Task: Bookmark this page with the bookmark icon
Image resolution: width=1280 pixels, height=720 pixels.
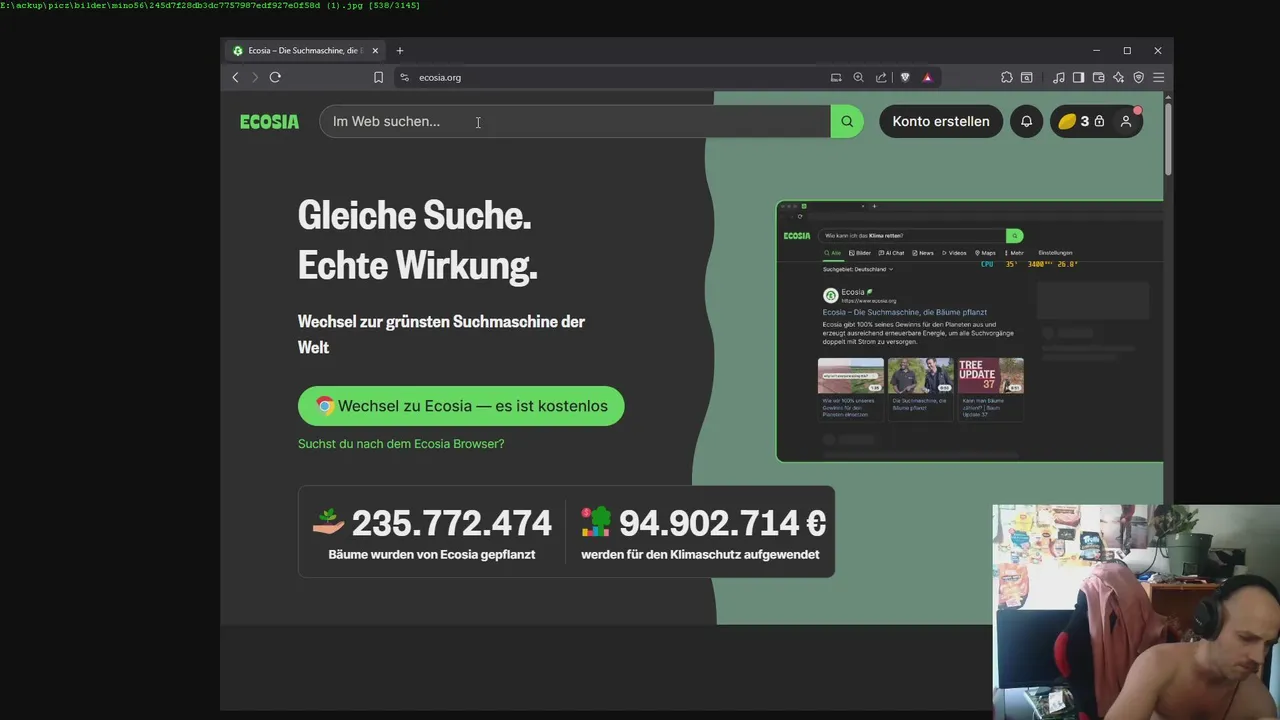Action: point(378,77)
